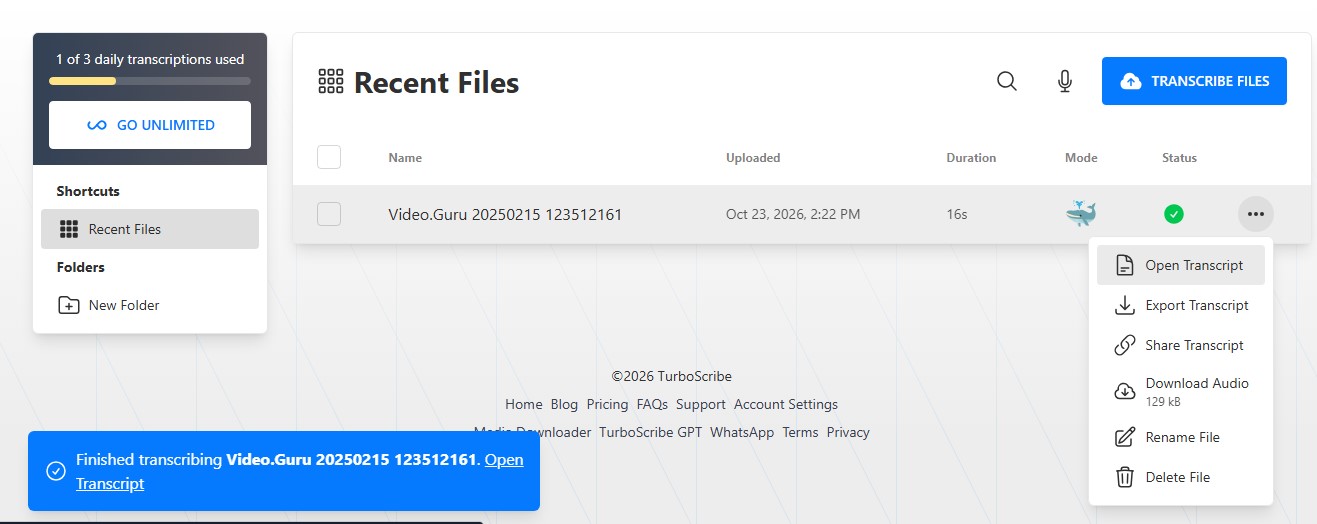Viewport: 1317px width, 524px height.
Task: Click the checkmark icon in the blue notification
Action: pos(56,471)
